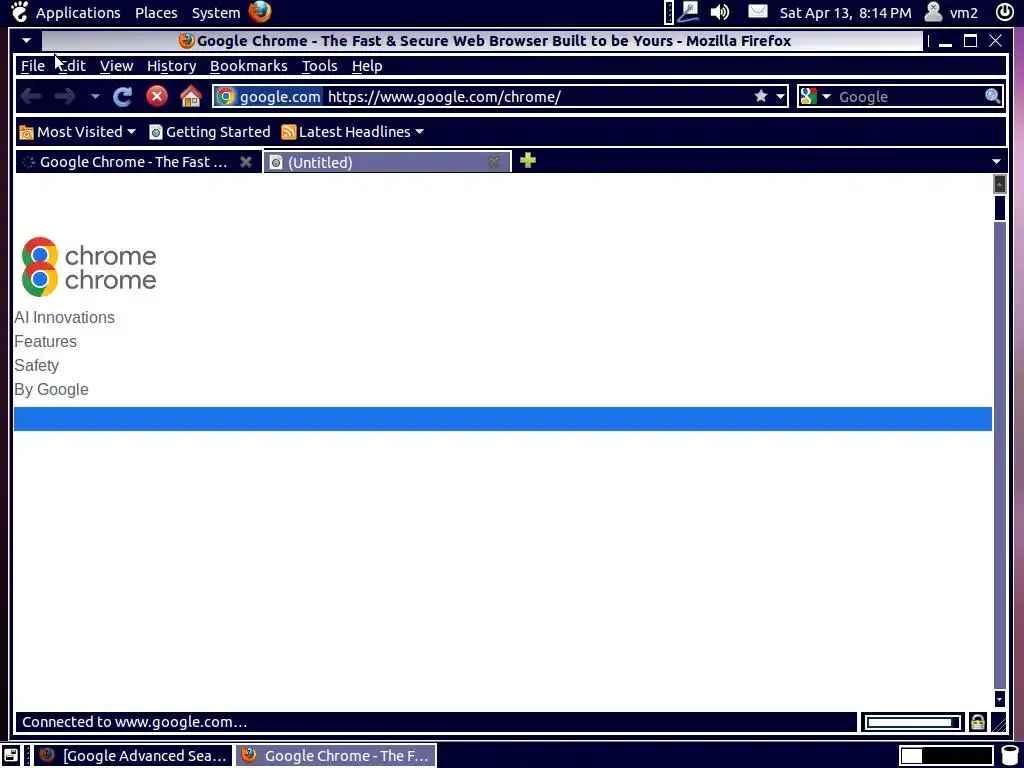
Task: Expand the Latest Headlines feed
Action: click(x=353, y=132)
